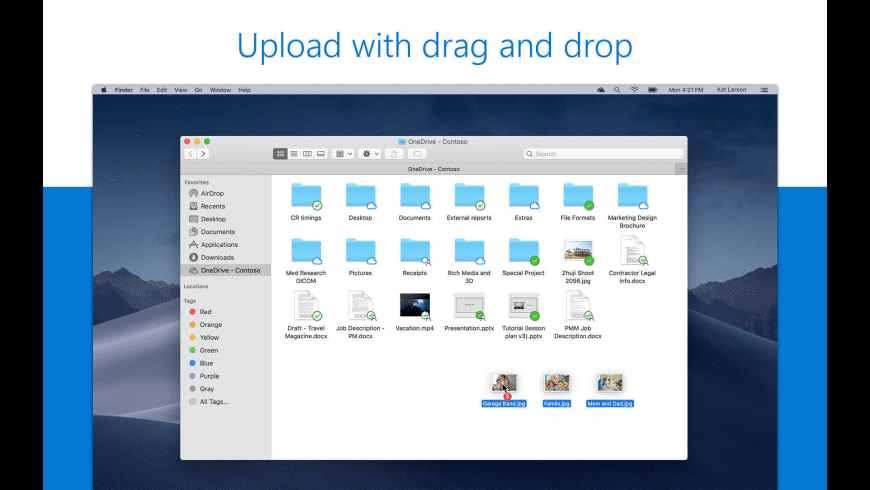Select Job Description - PM.docx file
The height and width of the screenshot is (490, 870).
click(x=361, y=306)
